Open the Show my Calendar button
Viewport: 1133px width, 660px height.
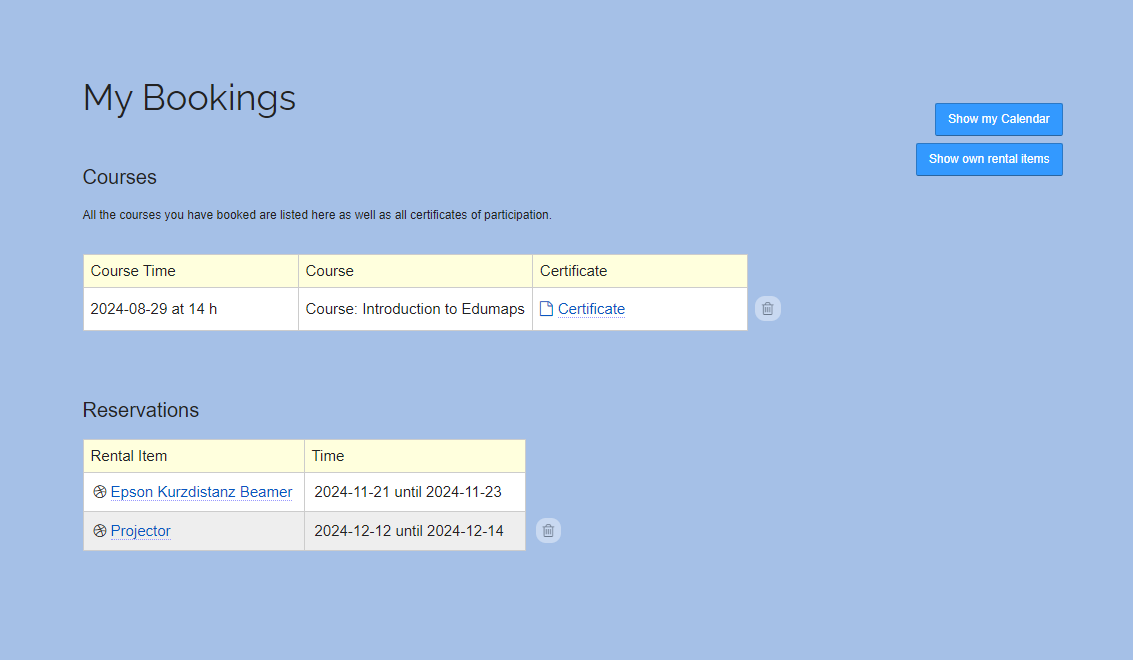pos(999,119)
